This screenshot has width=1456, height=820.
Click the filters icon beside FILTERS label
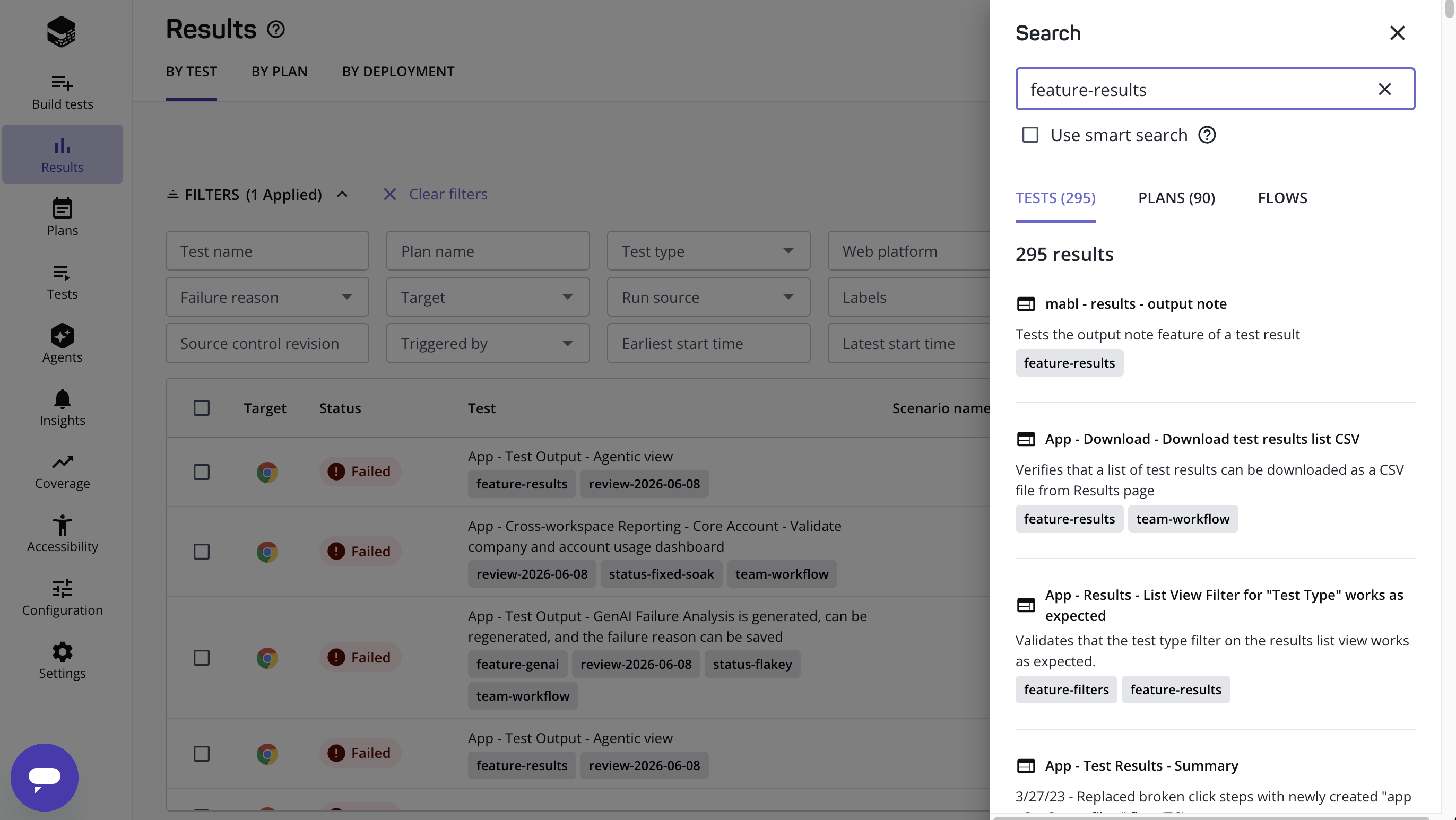click(172, 195)
